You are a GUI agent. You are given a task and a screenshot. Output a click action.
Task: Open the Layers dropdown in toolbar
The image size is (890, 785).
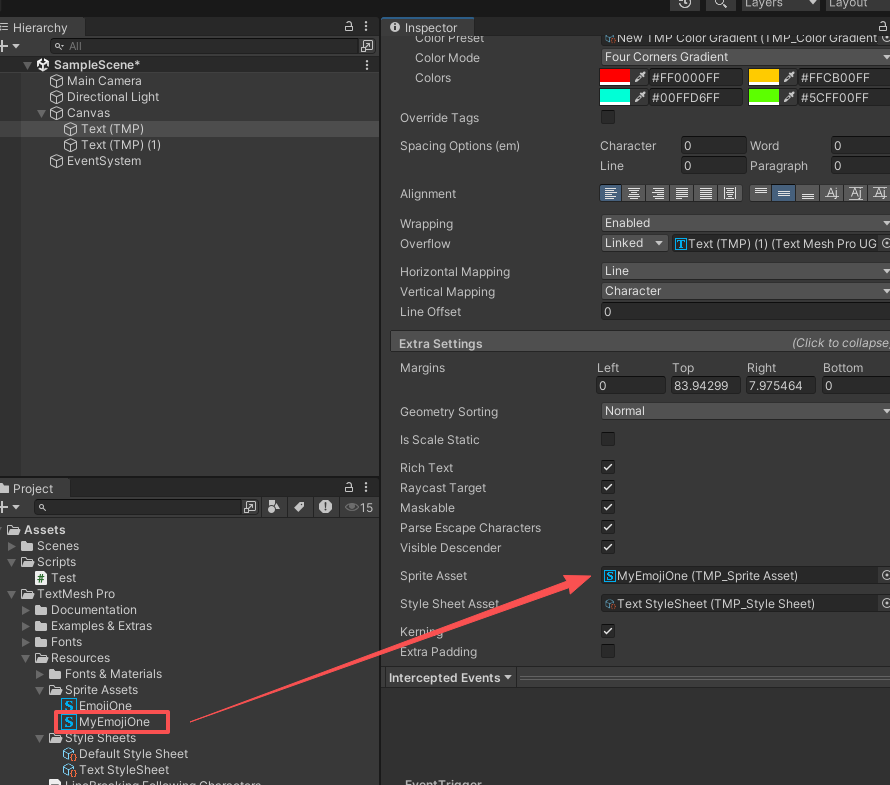(x=781, y=4)
